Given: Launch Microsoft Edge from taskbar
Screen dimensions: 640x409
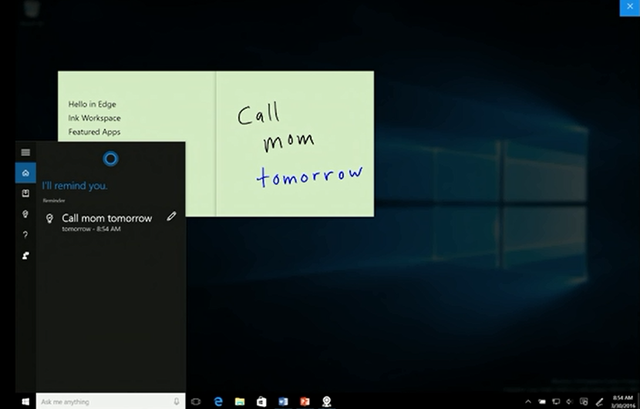Looking at the screenshot, I should (x=218, y=402).
